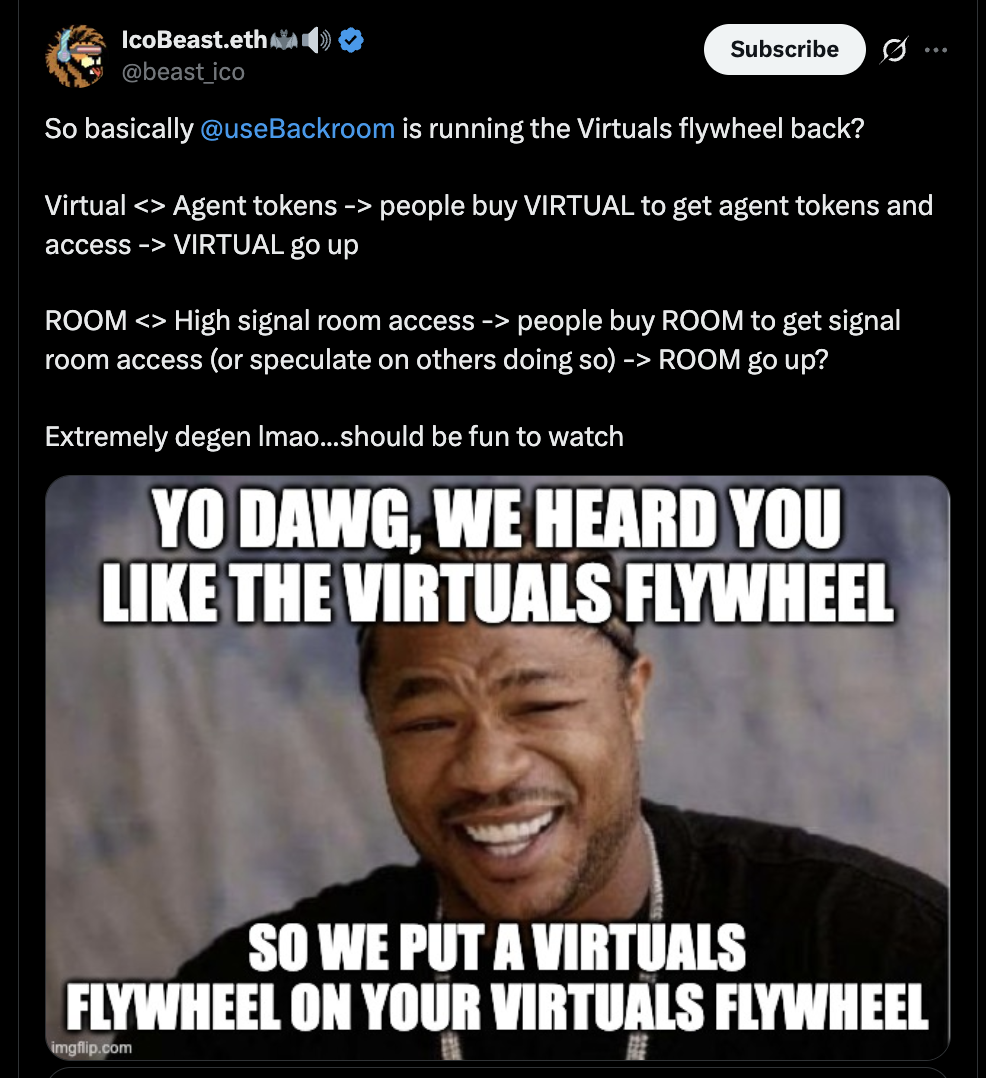986x1078 pixels.
Task: Click the bat emoji in the display name
Action: [284, 41]
